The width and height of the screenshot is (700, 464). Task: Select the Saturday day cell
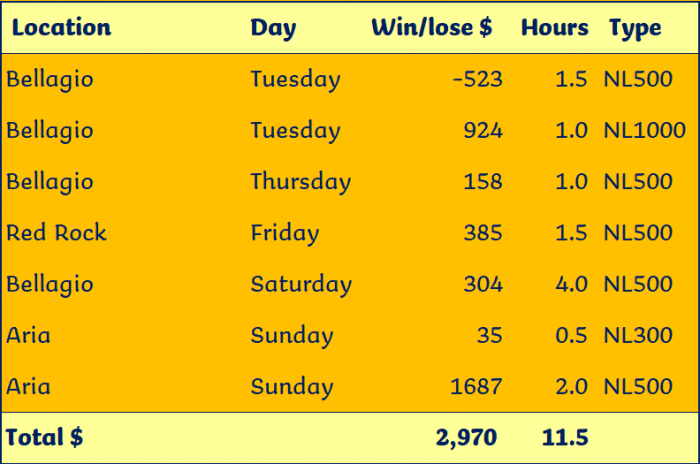click(x=301, y=285)
